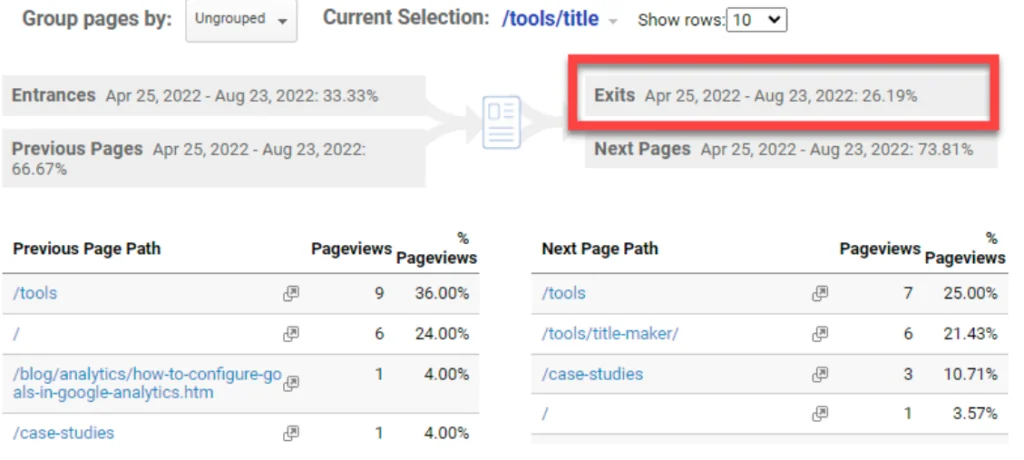Click pop-out icon beside previous /case-studies

[x=291, y=433]
